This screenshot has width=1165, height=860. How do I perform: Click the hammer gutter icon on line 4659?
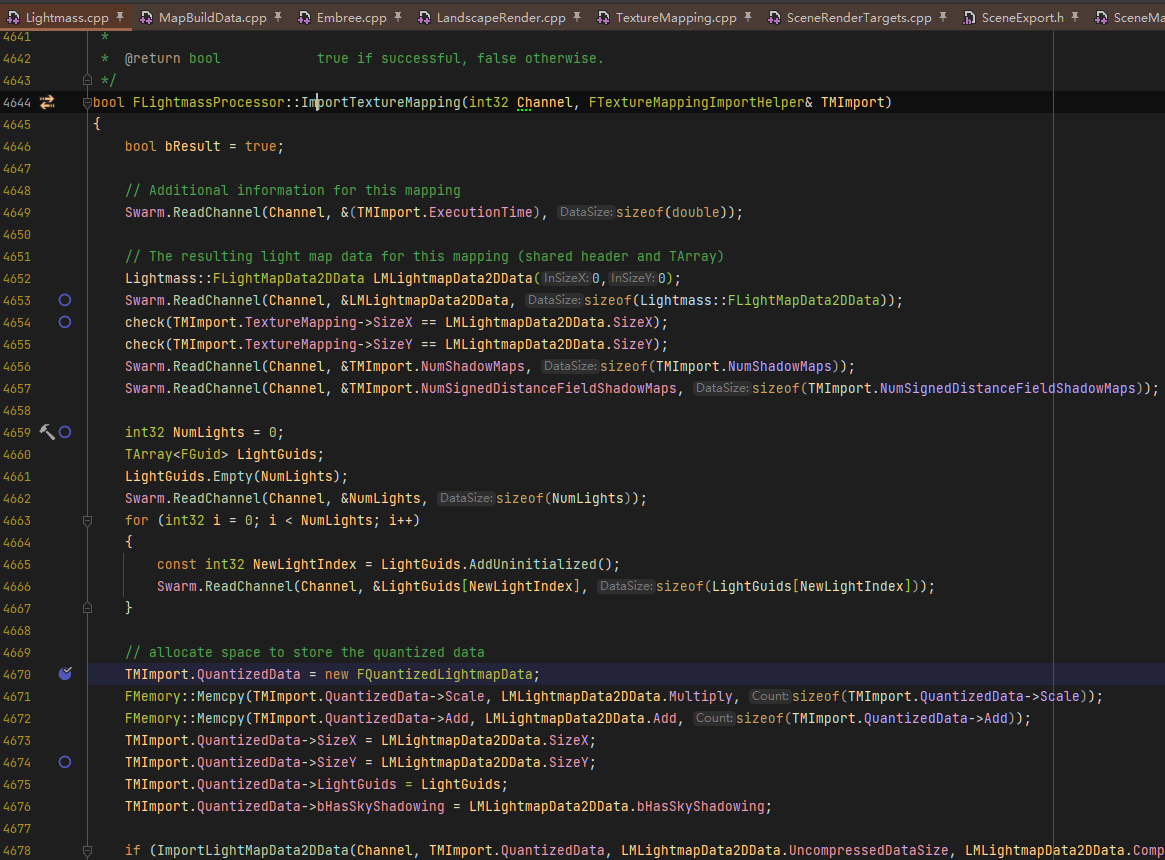click(47, 432)
